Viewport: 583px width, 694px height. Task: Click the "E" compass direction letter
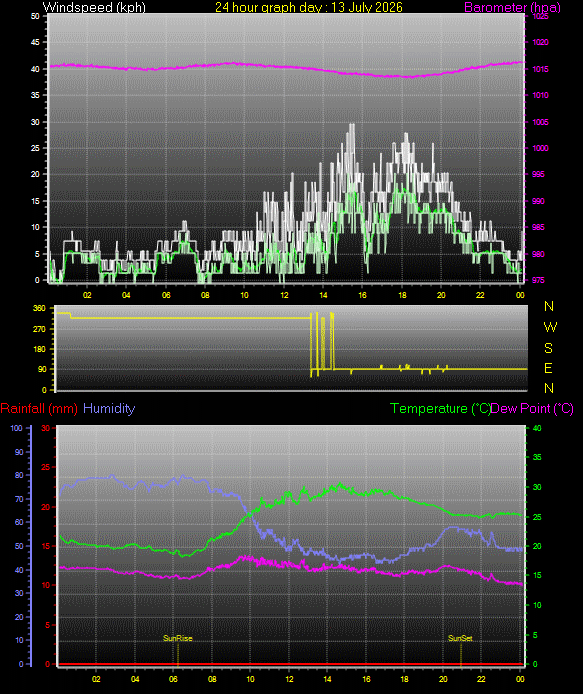pyautogui.click(x=548, y=368)
